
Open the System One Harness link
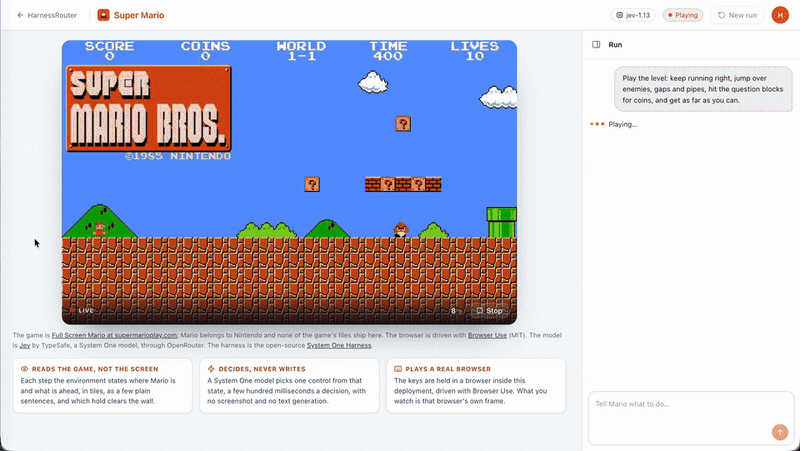[339, 345]
